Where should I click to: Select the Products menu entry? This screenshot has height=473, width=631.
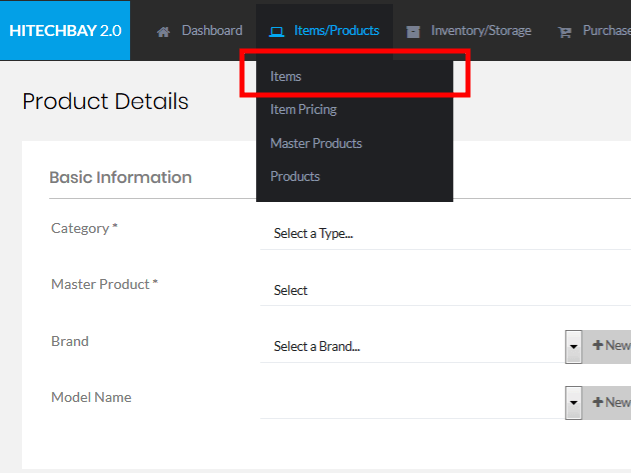click(295, 176)
